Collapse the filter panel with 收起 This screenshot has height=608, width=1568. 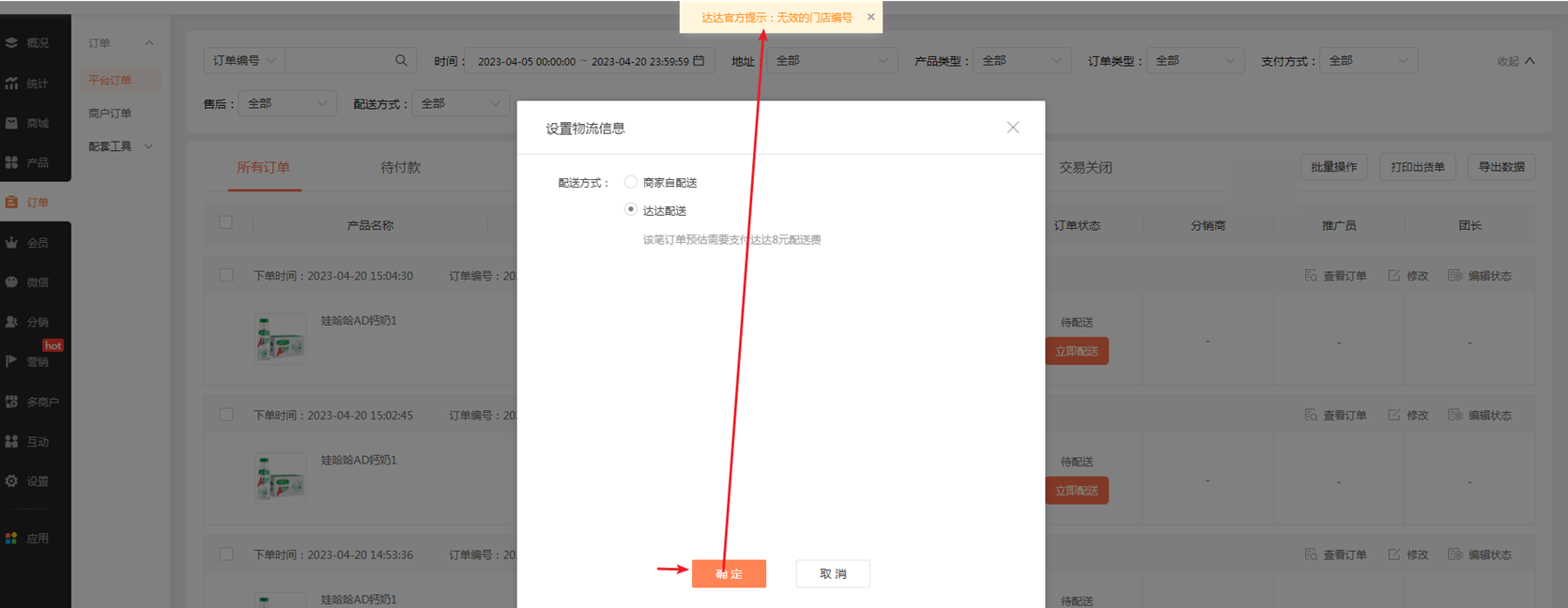[1515, 61]
